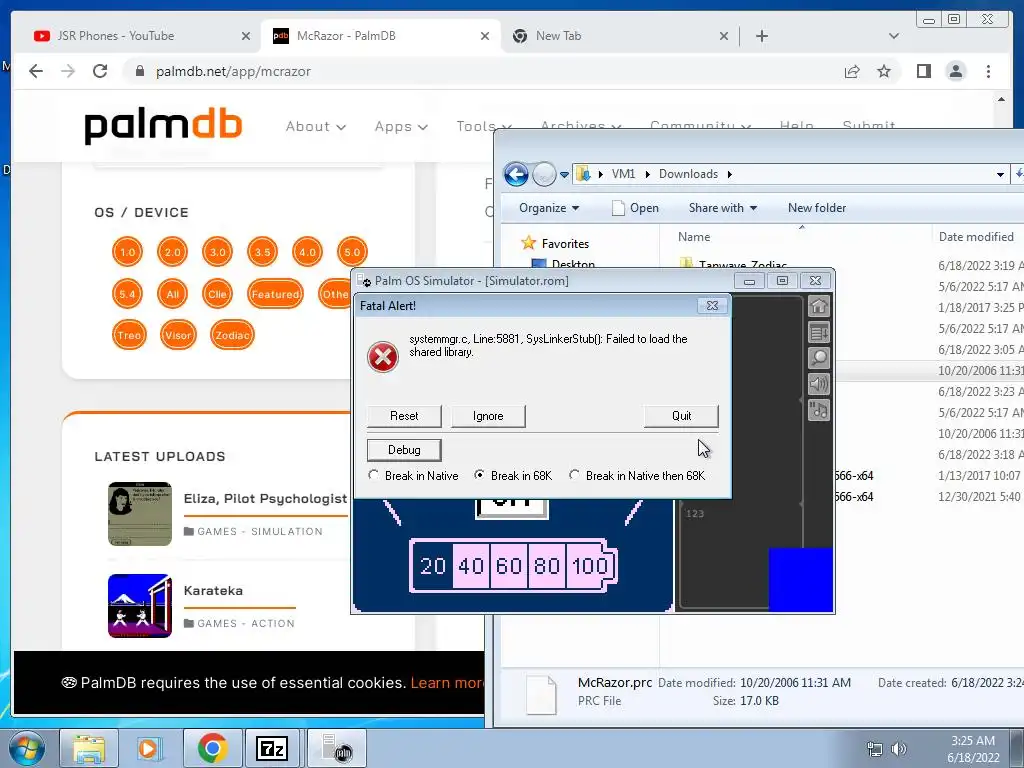Screen dimensions: 1024x768
Task: Toggle Chrome side panel icon
Action: (923, 71)
